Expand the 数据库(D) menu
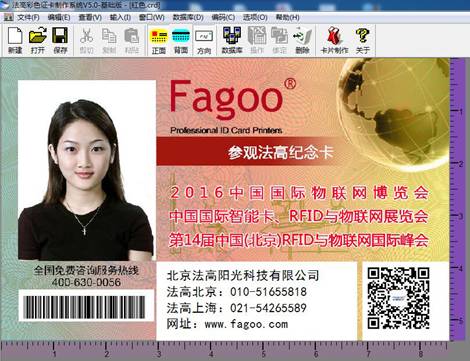470x361 pixels. click(x=188, y=17)
